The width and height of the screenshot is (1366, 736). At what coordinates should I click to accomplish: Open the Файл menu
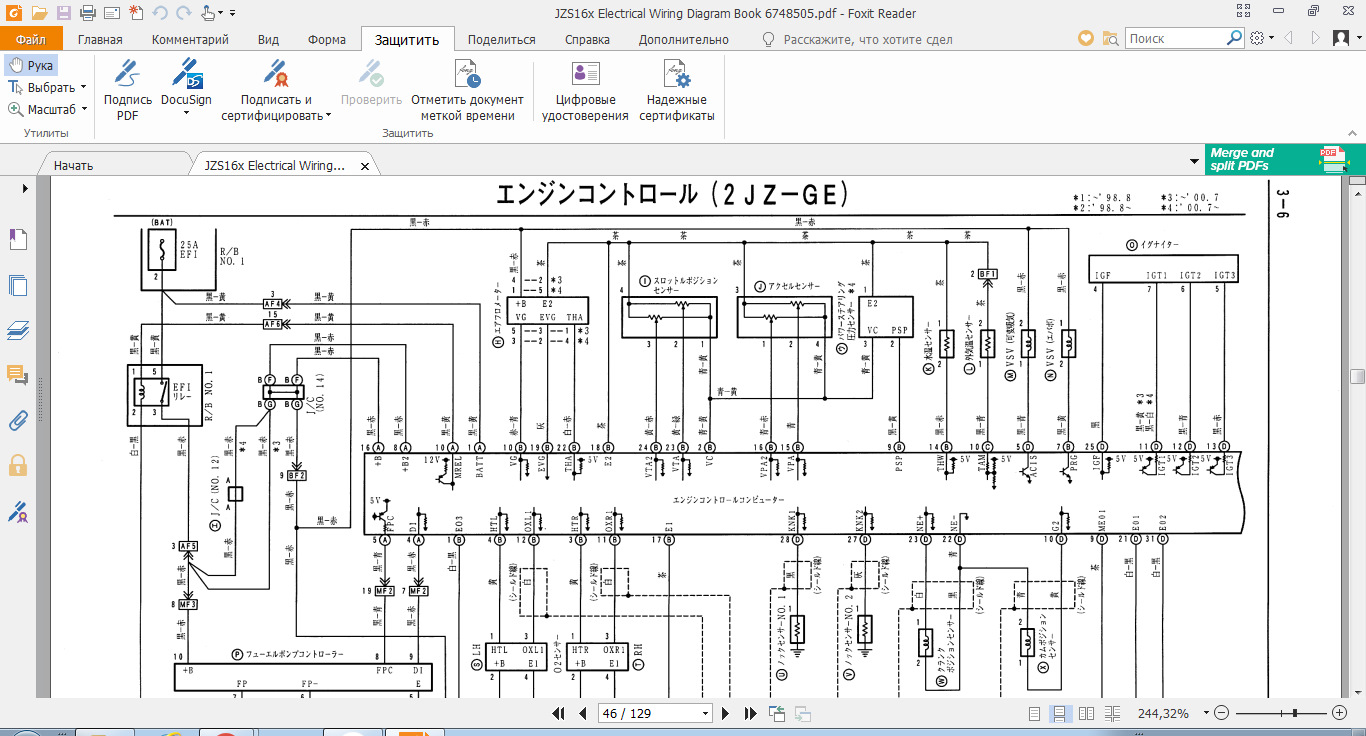(x=31, y=39)
